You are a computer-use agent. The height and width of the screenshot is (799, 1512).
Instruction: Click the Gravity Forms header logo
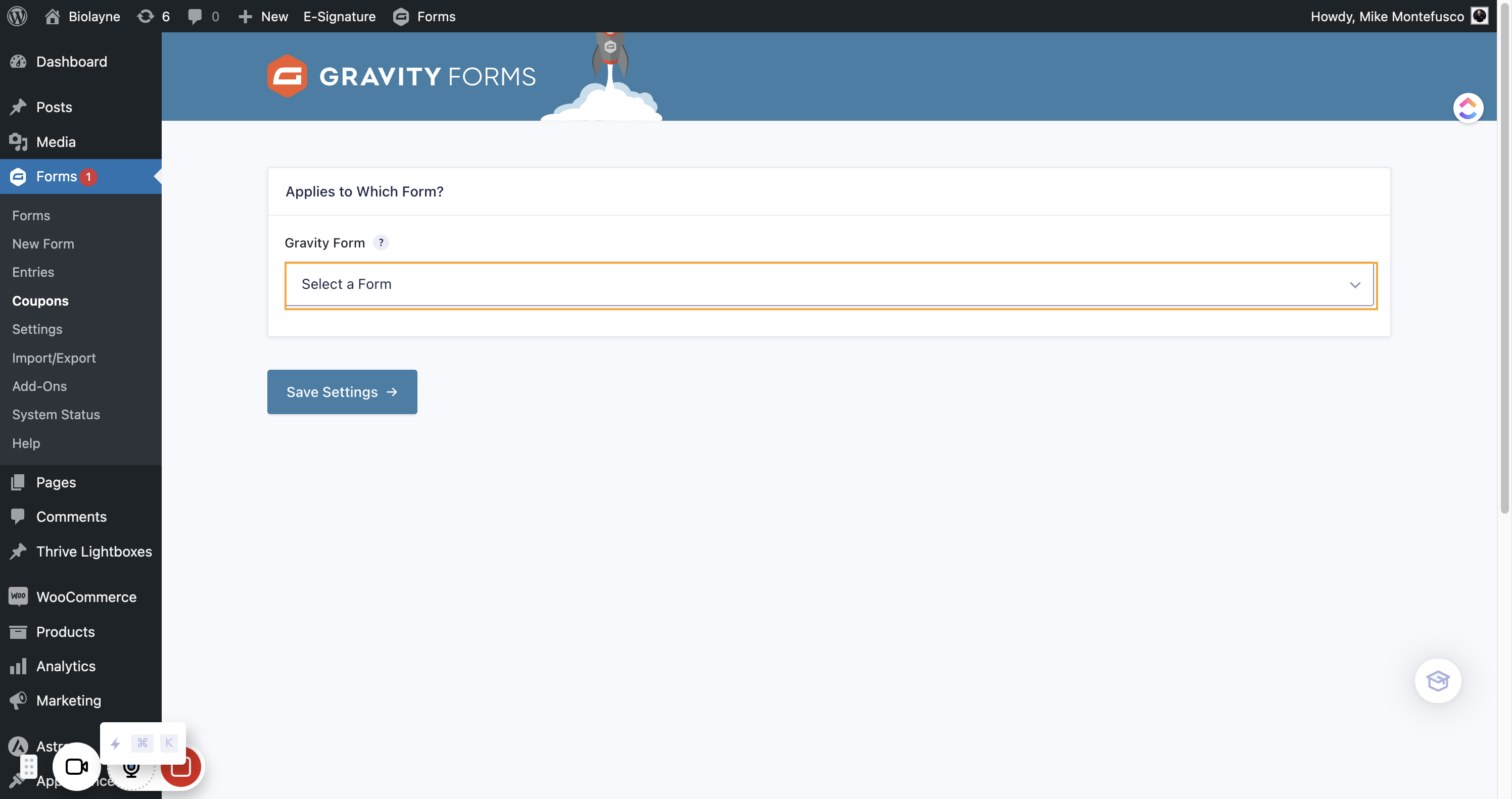tap(401, 76)
